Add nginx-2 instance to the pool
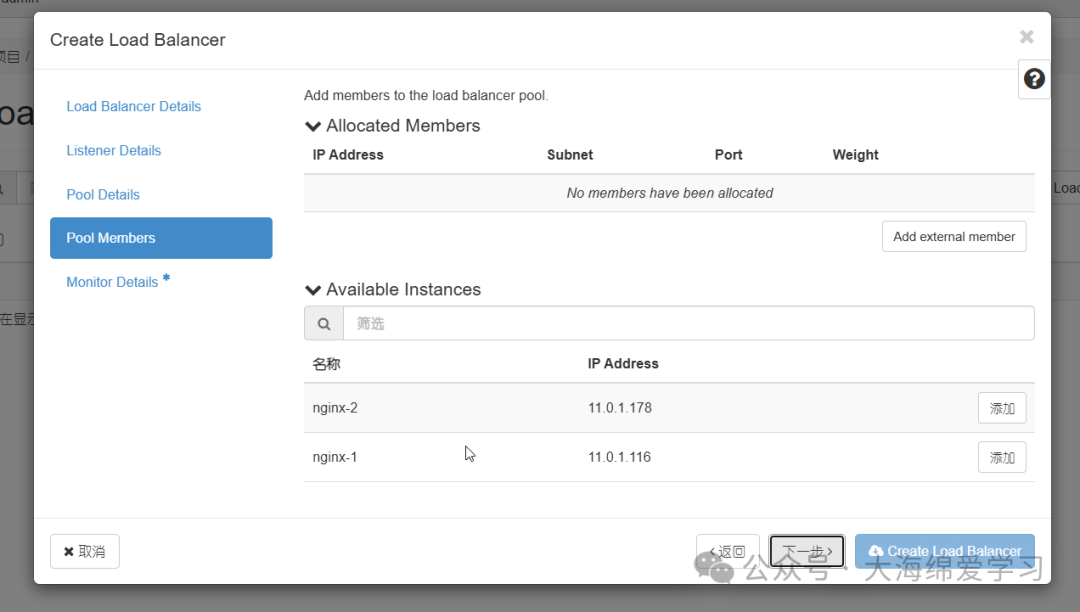Image resolution: width=1080 pixels, height=612 pixels. coord(1001,408)
